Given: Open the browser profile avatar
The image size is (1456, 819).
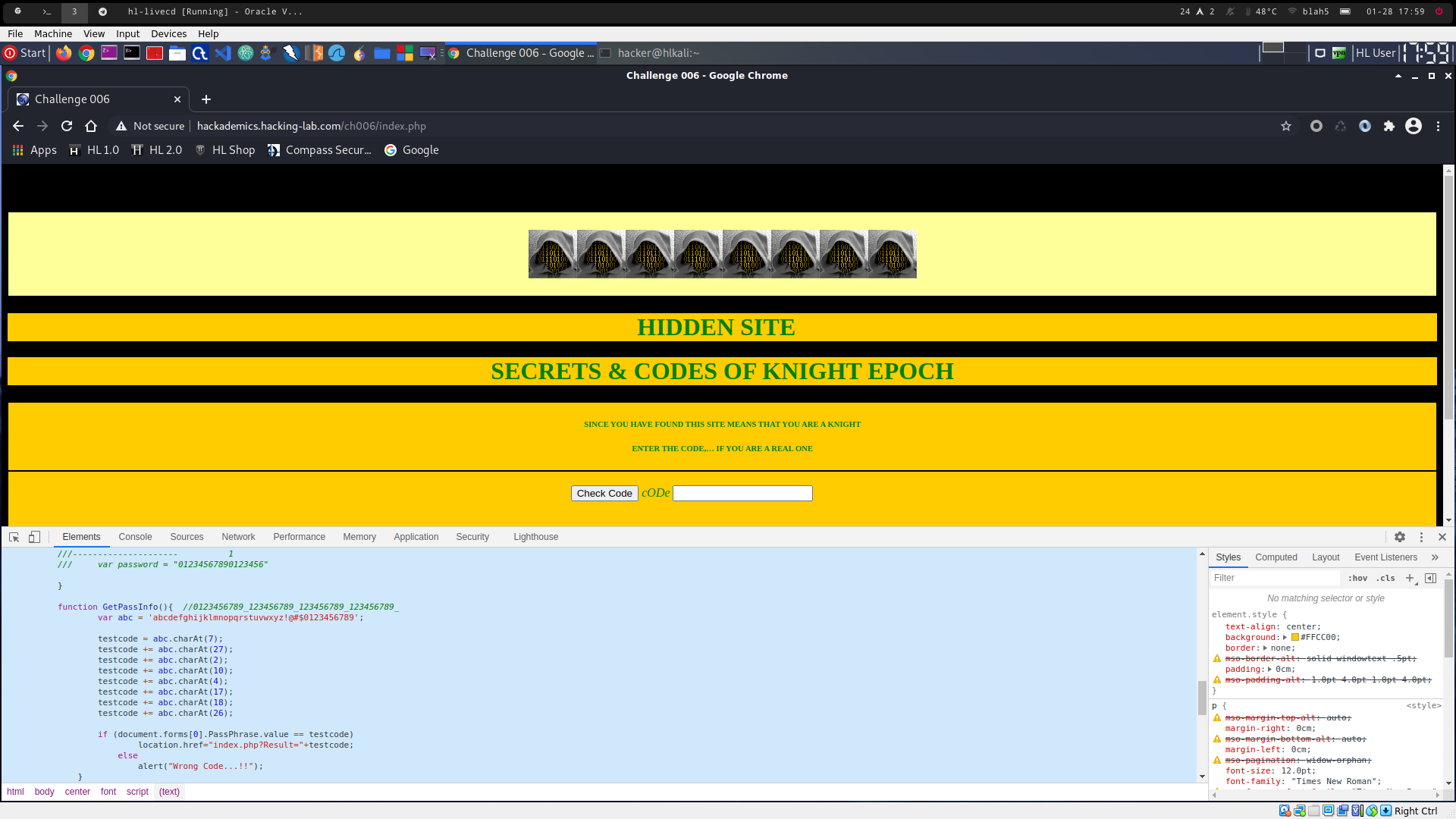Looking at the screenshot, I should [1413, 126].
